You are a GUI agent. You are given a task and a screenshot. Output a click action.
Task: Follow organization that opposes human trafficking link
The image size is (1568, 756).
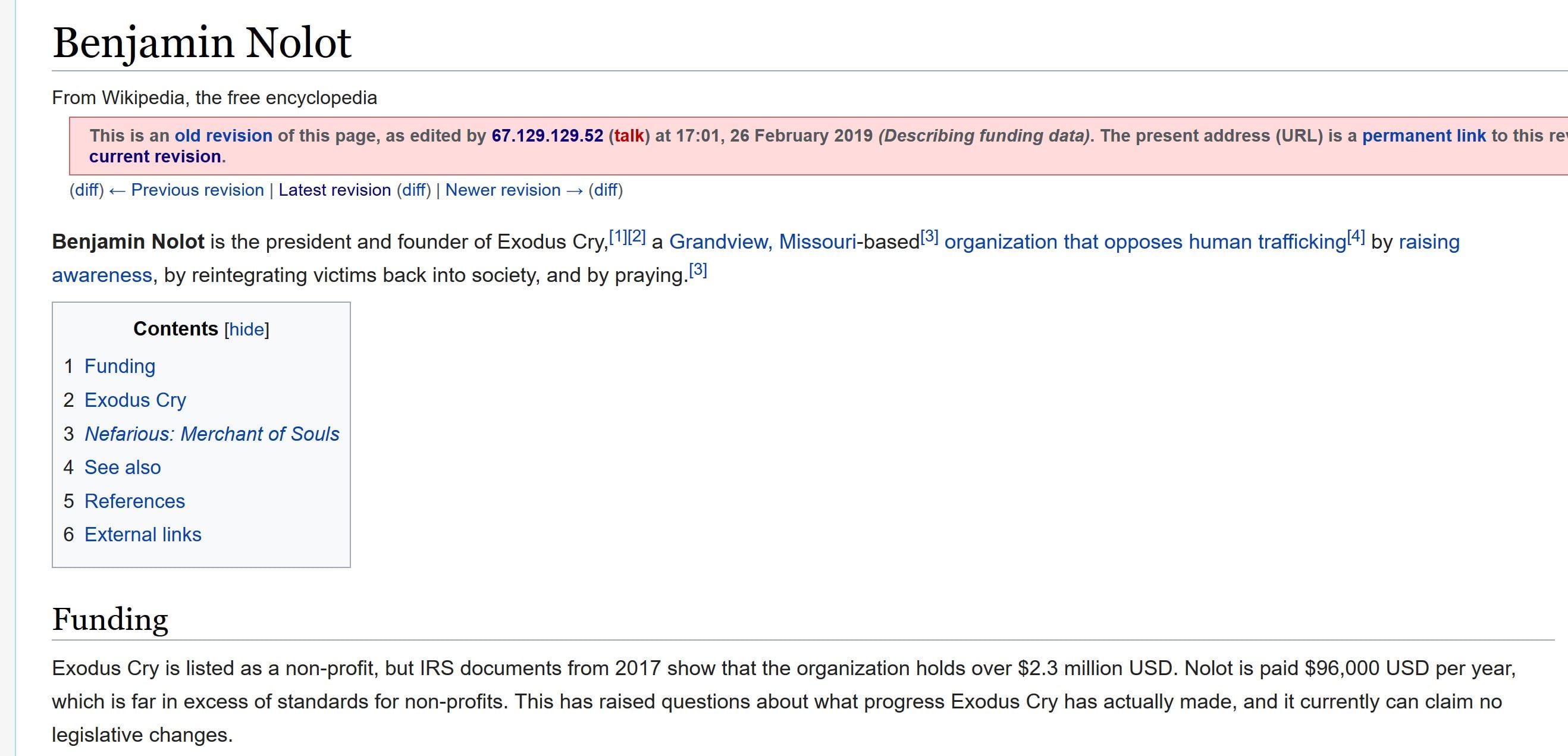[x=1144, y=242]
